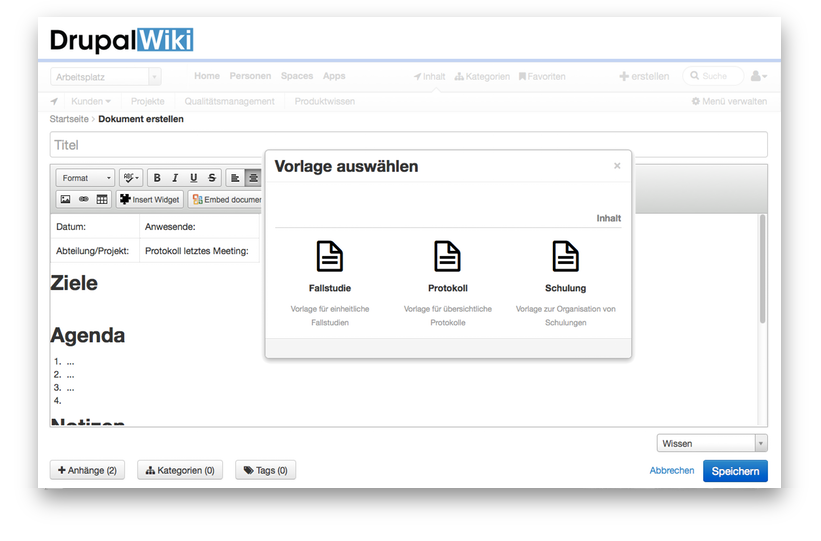Click the insert link icon
821x541 pixels.
(x=83, y=199)
